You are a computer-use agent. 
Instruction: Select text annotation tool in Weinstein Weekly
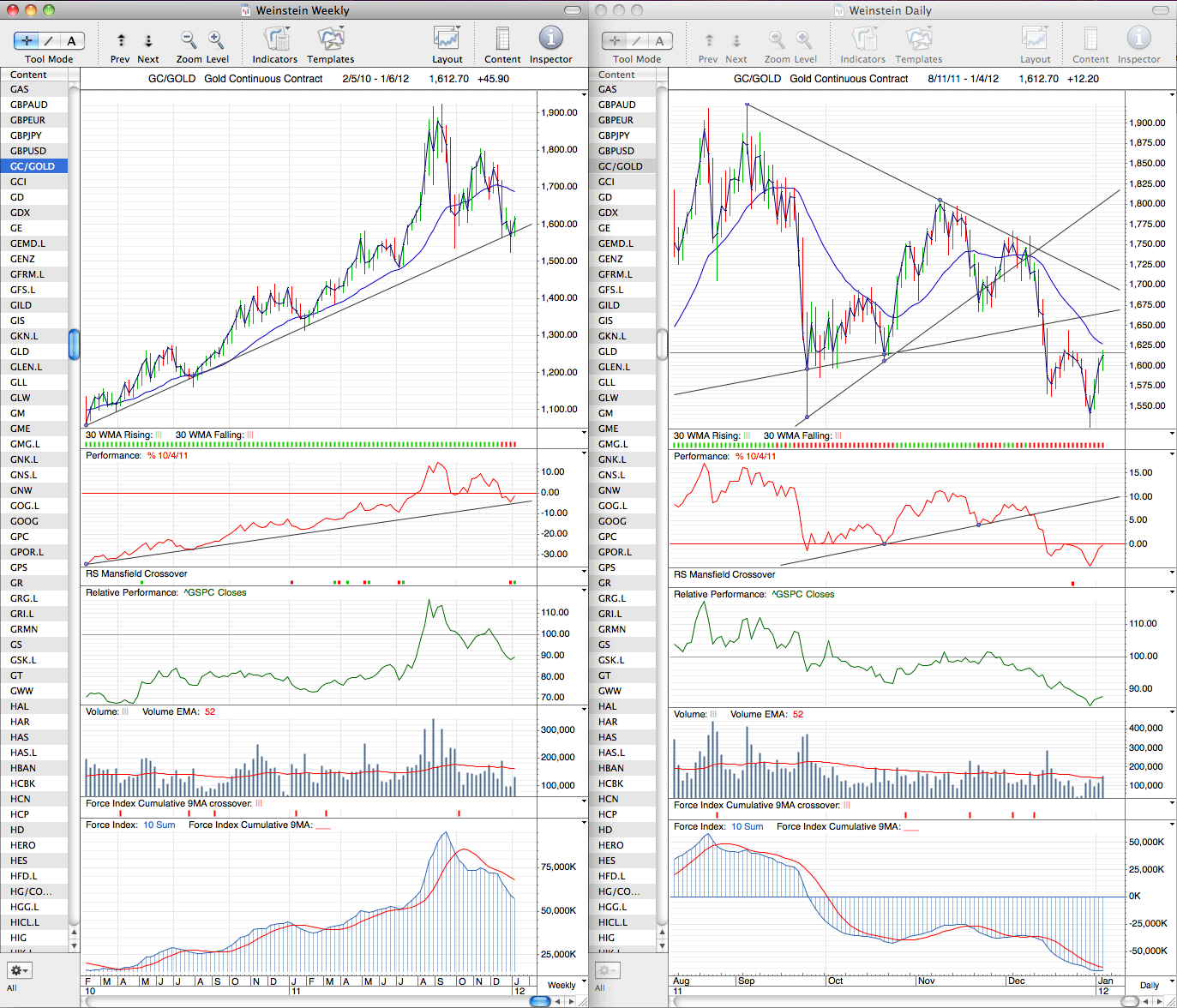click(x=72, y=40)
